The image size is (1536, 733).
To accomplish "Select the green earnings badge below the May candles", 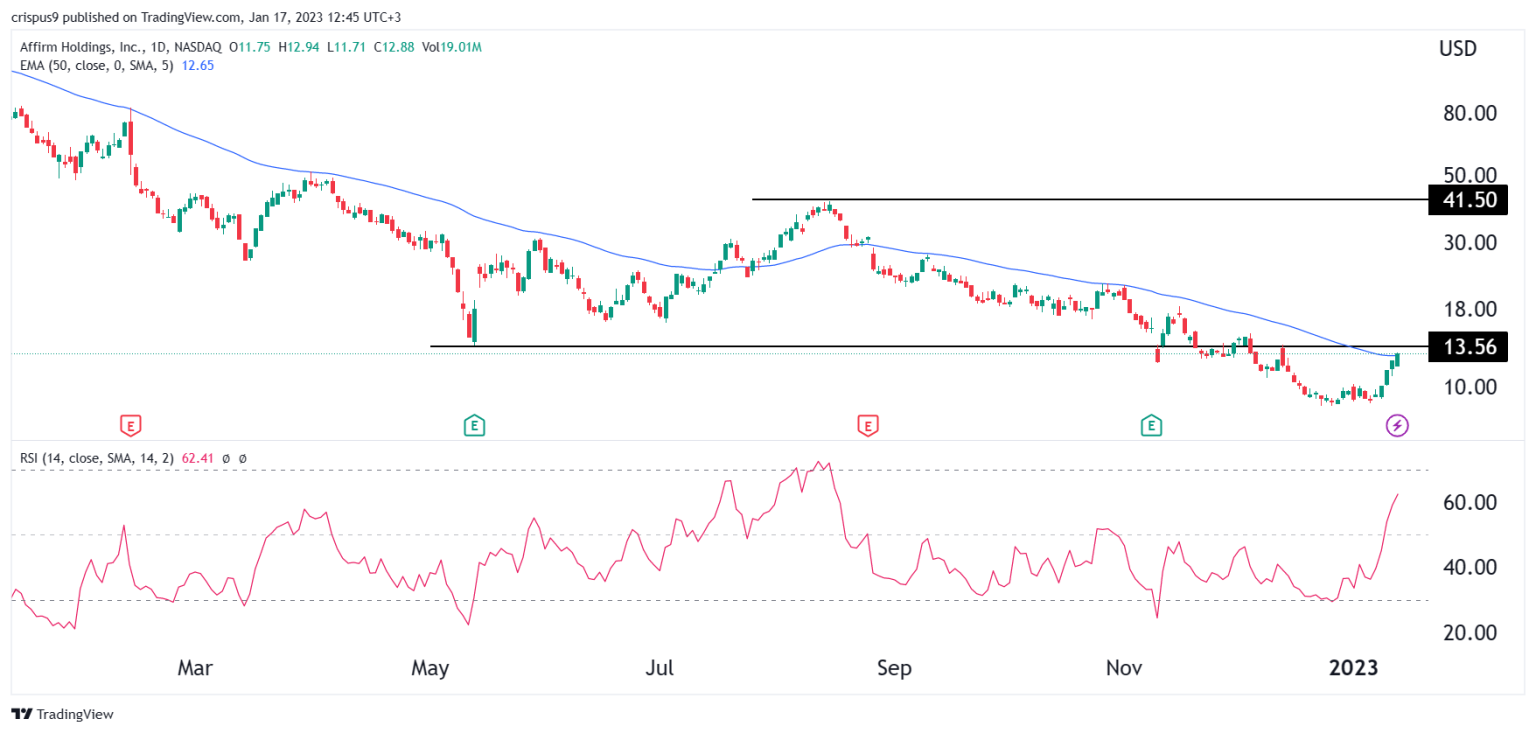I will coord(473,425).
